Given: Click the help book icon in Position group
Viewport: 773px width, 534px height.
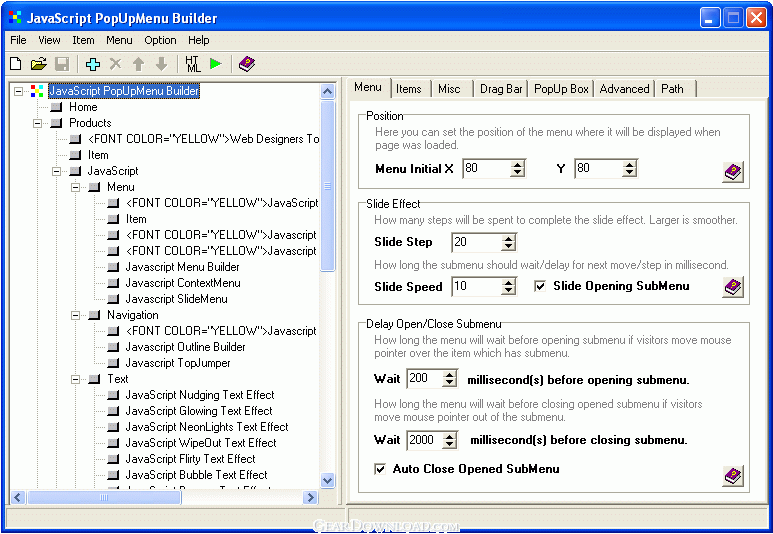Looking at the screenshot, I should click(x=733, y=172).
